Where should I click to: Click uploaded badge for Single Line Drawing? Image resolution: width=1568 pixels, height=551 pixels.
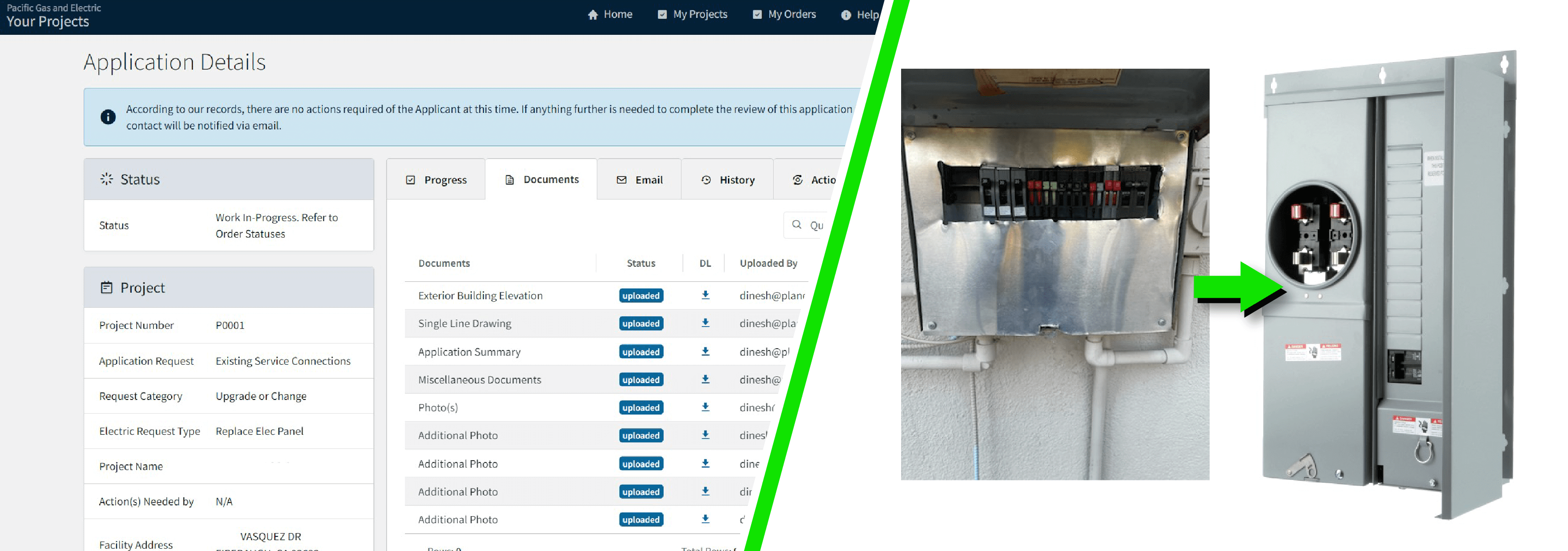pos(641,323)
